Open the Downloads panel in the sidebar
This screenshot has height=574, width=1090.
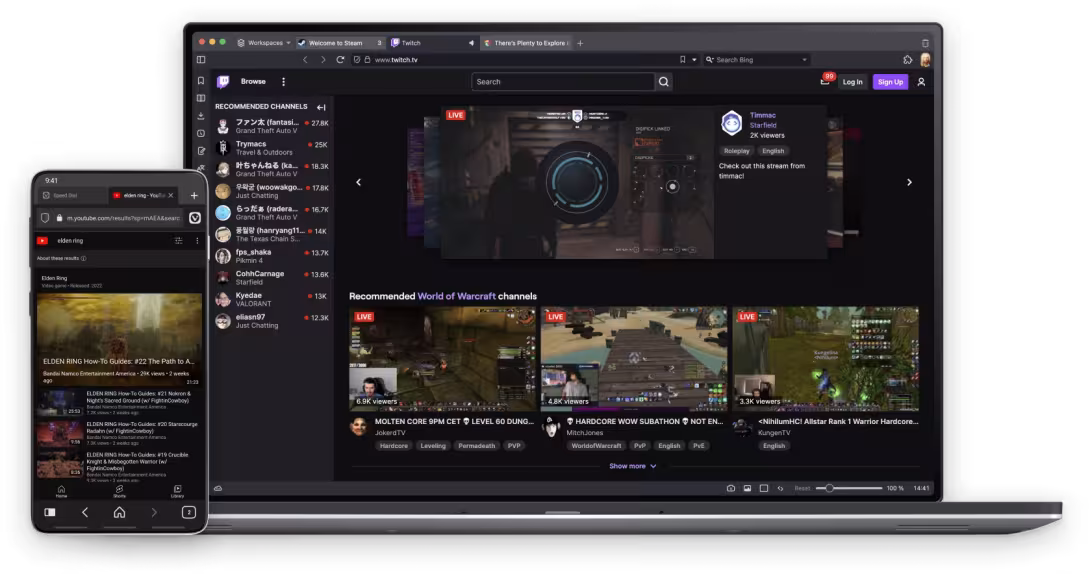201,115
